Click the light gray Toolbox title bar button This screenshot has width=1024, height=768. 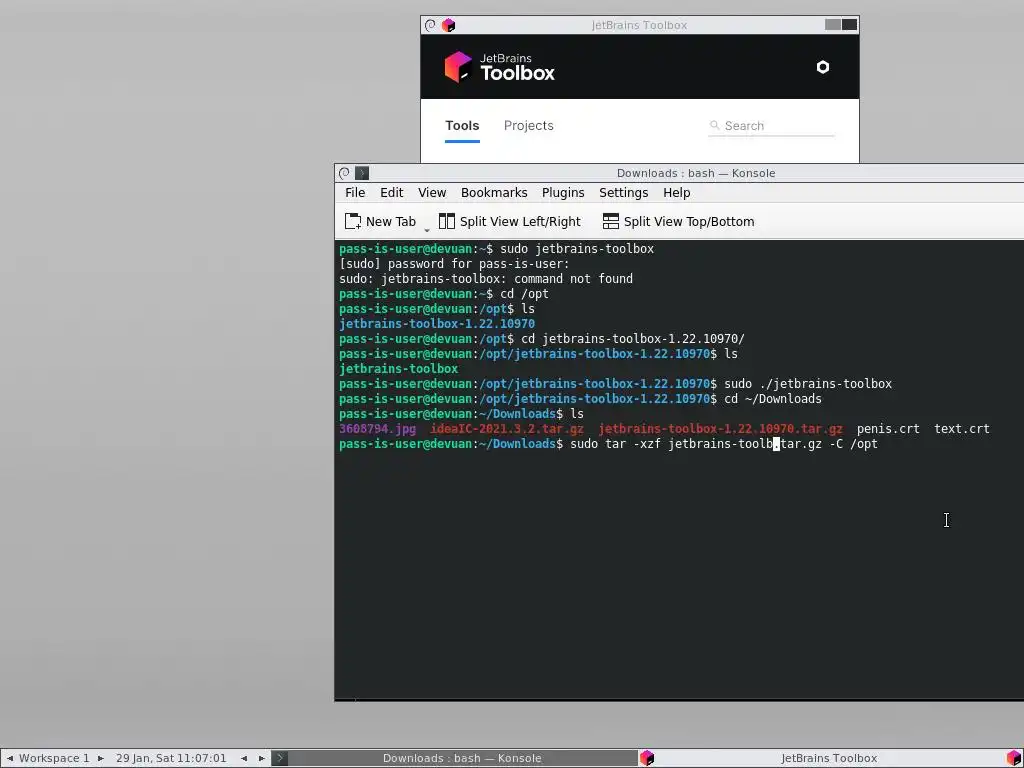pyautogui.click(x=833, y=25)
